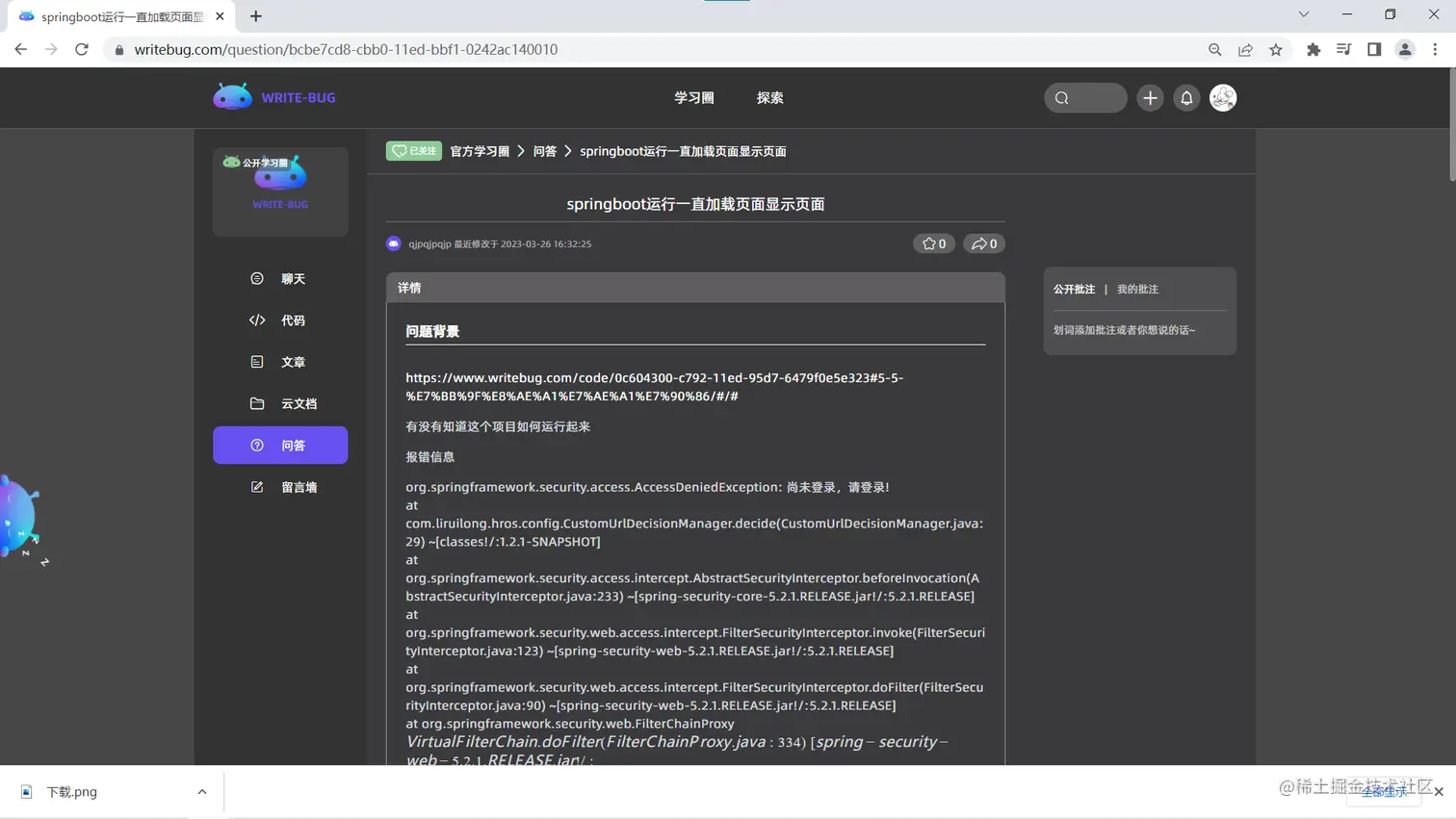Open the browser window dropdown caret
Viewport: 1456px width, 819px height.
tap(1303, 15)
